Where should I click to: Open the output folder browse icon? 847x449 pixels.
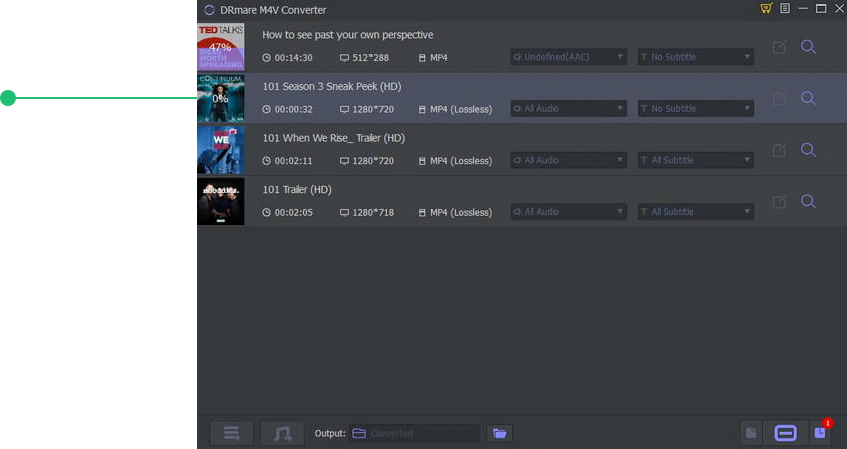coord(500,433)
